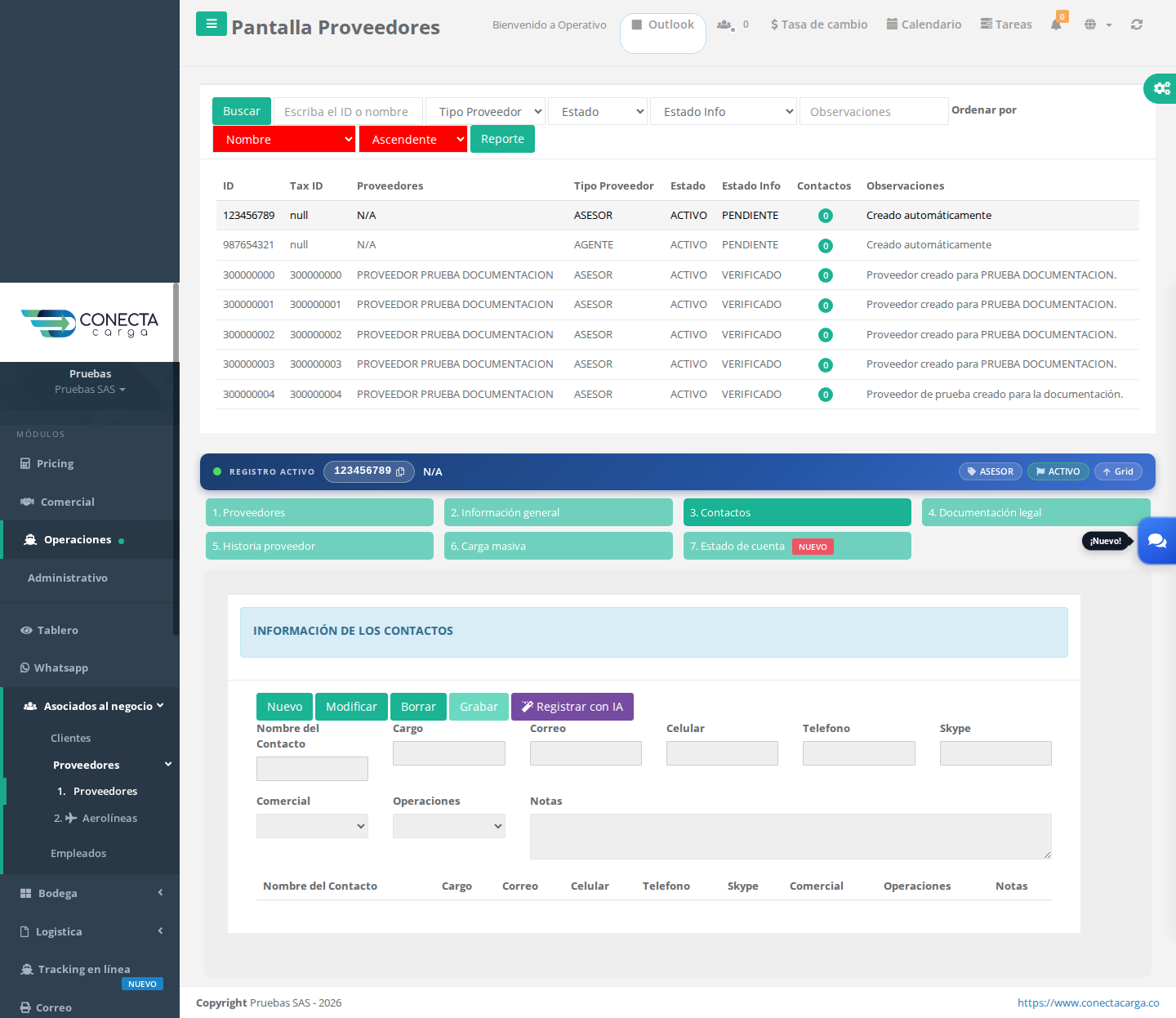Switch to the 2. Información general tab
The image size is (1176, 1018).
point(559,512)
